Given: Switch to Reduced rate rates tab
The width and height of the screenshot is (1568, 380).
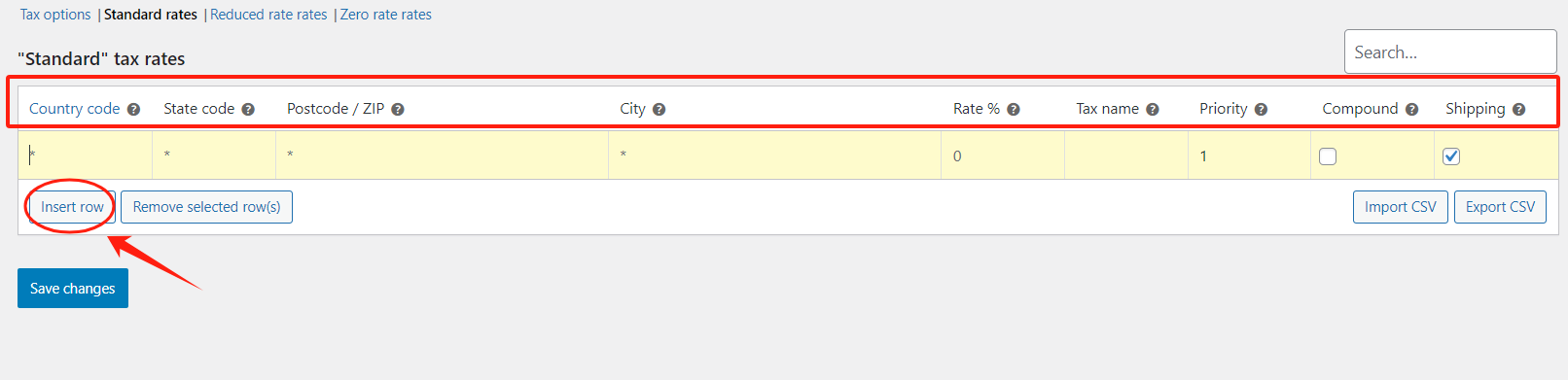Looking at the screenshot, I should click(268, 15).
